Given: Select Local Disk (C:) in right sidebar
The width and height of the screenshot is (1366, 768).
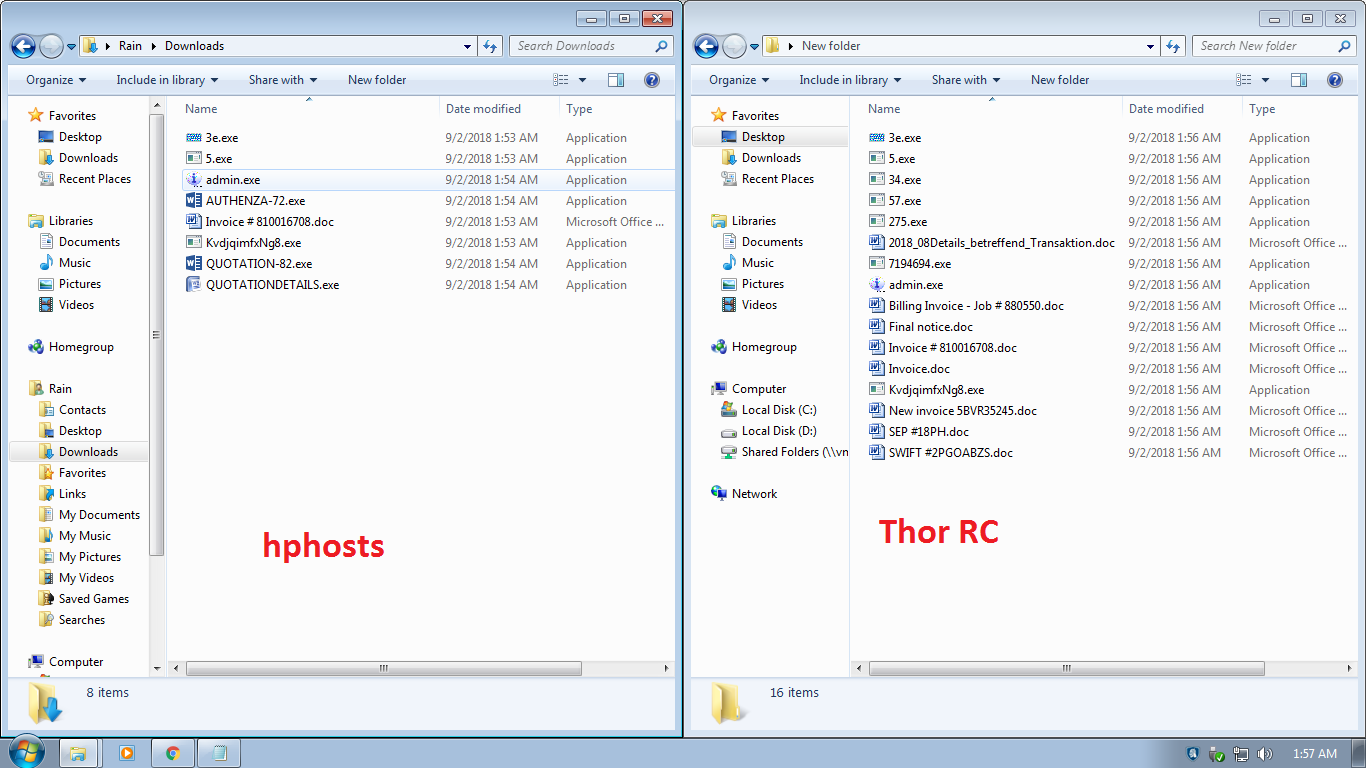Looking at the screenshot, I should coord(768,410).
